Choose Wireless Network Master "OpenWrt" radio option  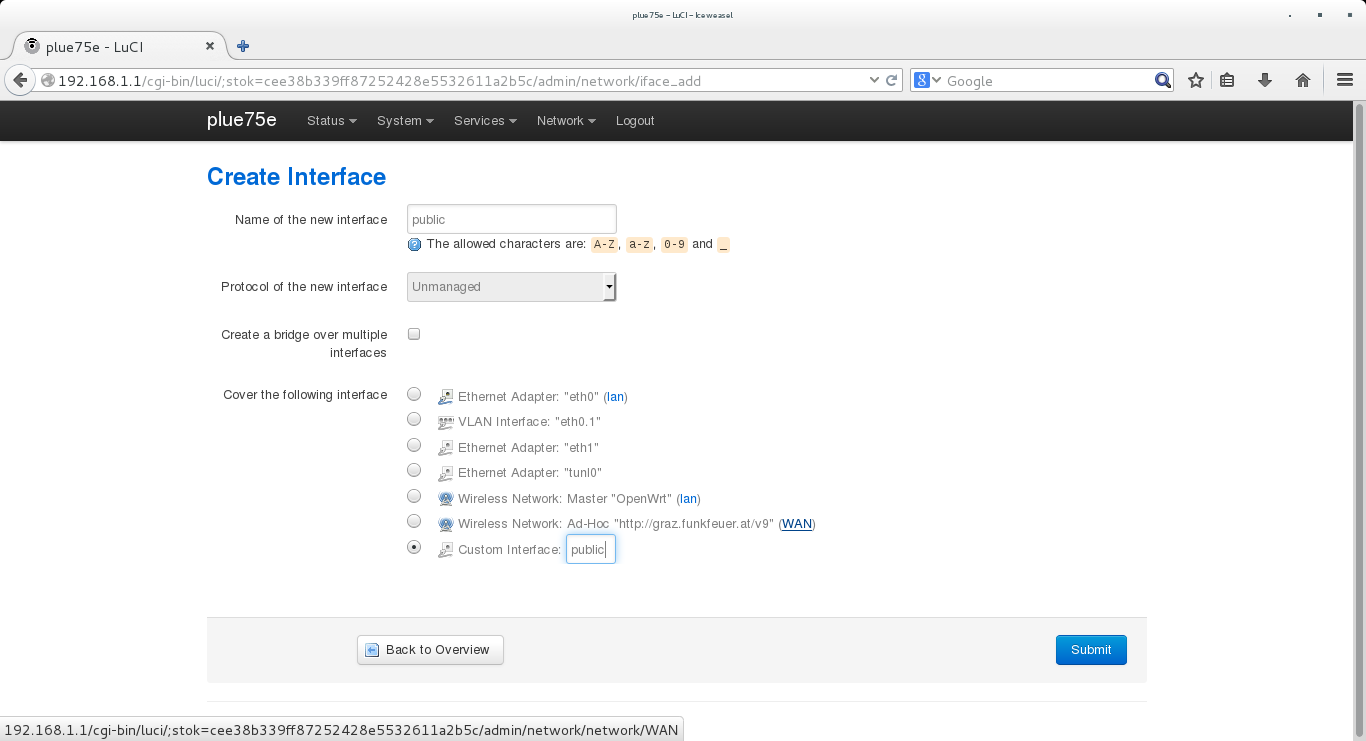coord(414,496)
